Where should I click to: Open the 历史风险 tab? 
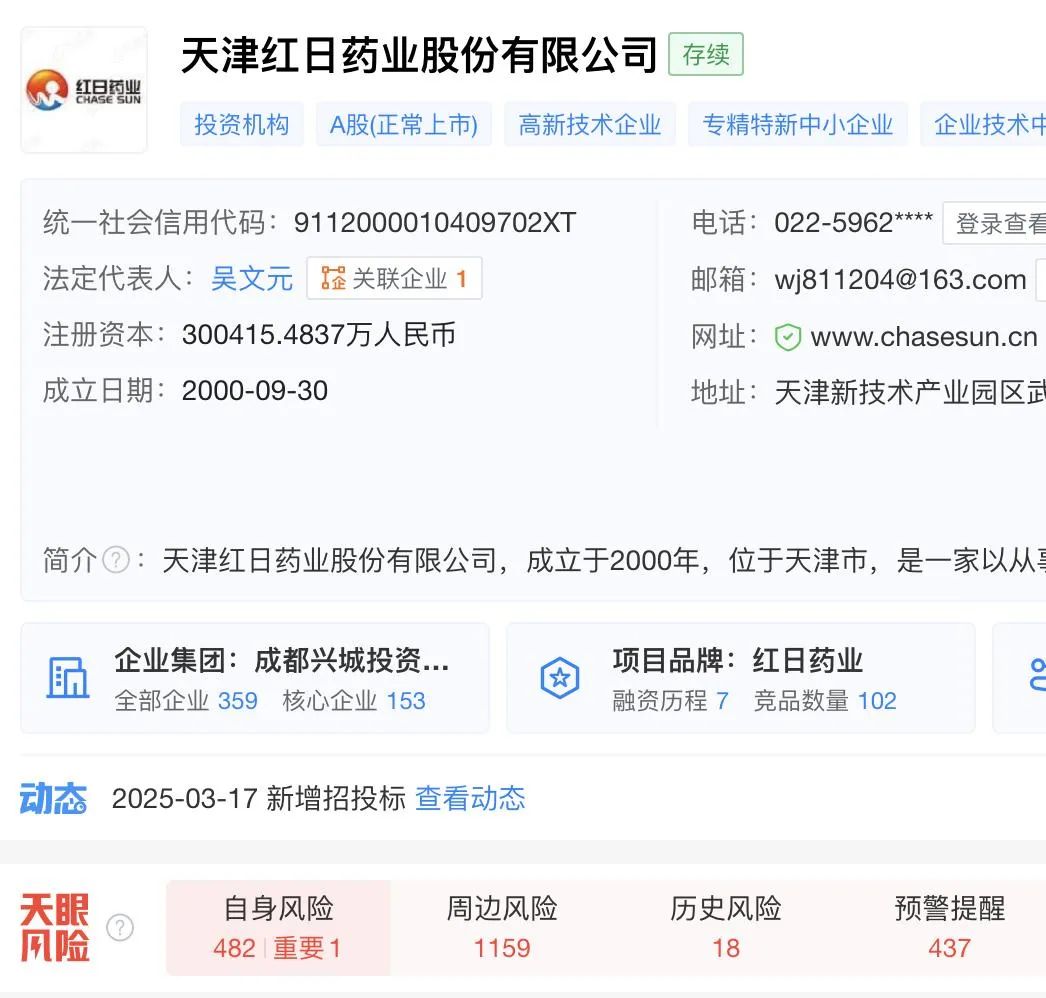pyautogui.click(x=726, y=927)
